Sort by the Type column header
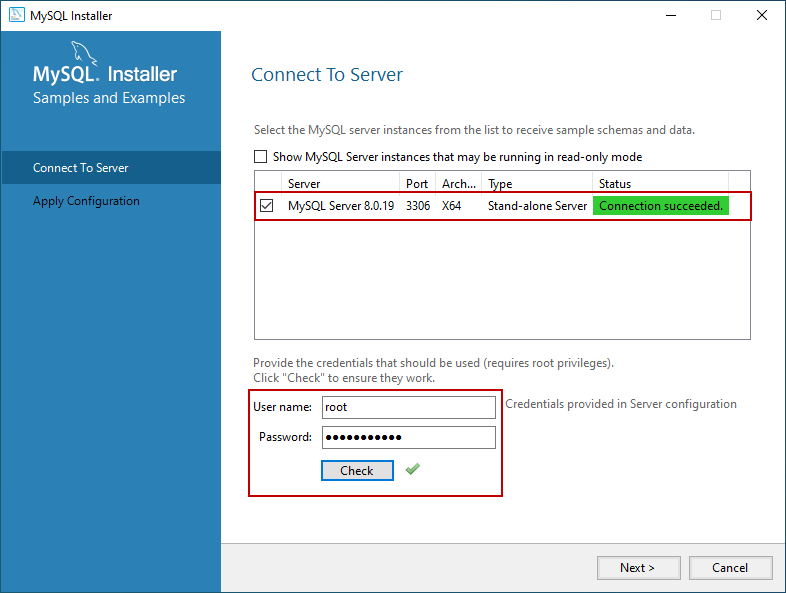The height and width of the screenshot is (593, 786). (537, 184)
